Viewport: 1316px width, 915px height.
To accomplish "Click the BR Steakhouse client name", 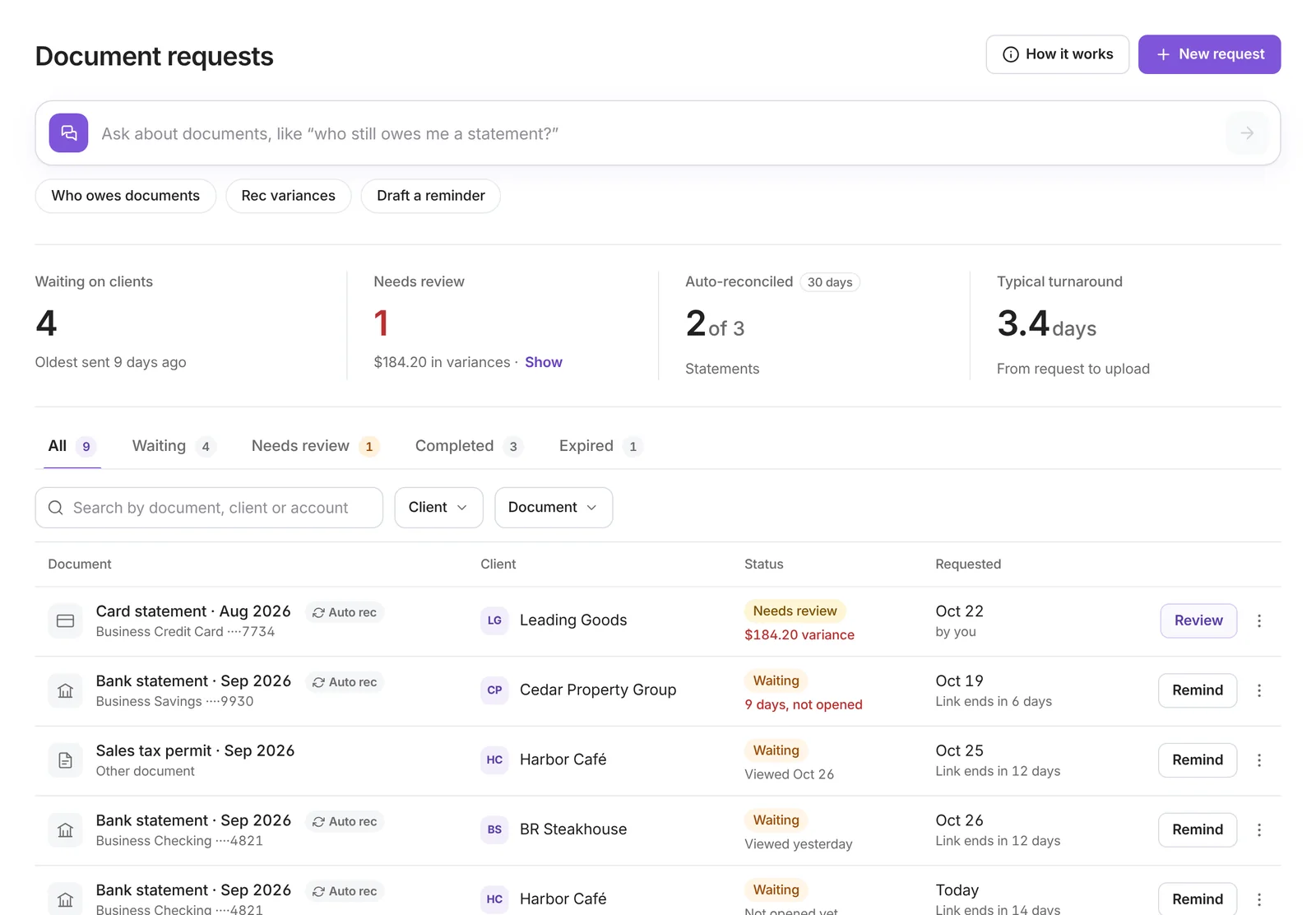I will click(x=573, y=829).
